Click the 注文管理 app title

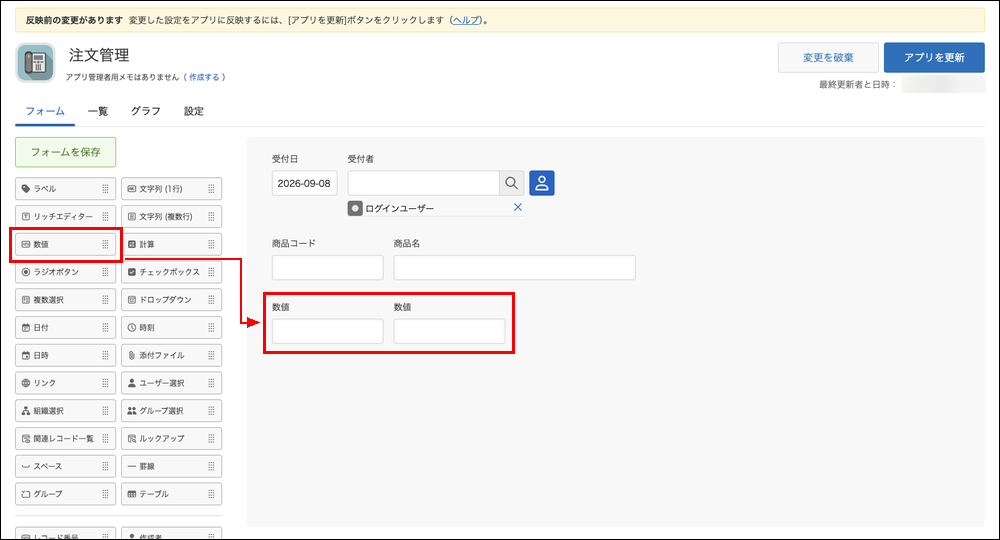(99, 55)
